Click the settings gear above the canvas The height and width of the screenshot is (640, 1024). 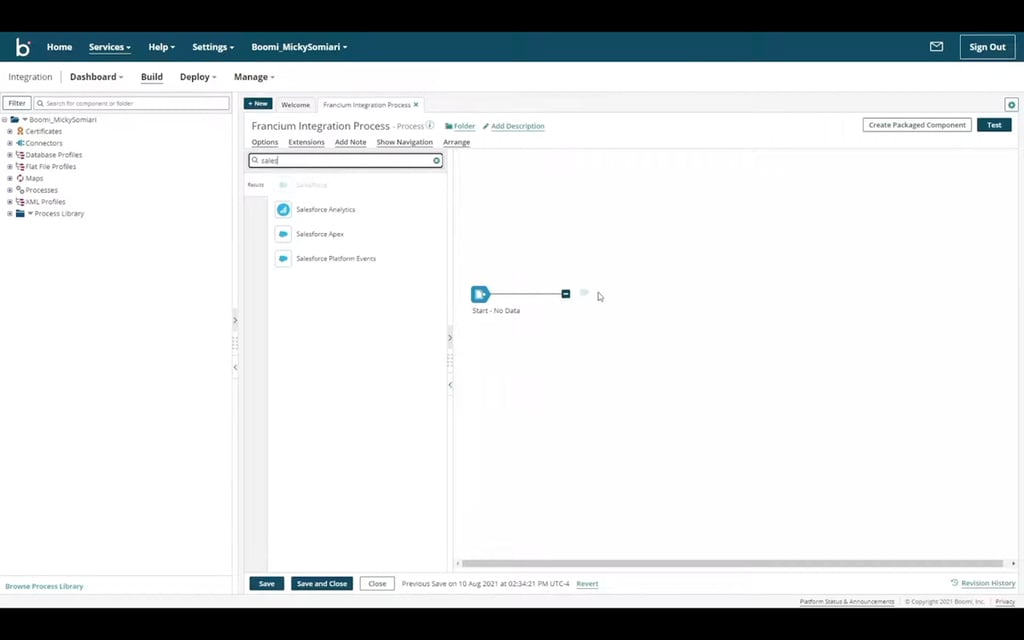click(1011, 104)
